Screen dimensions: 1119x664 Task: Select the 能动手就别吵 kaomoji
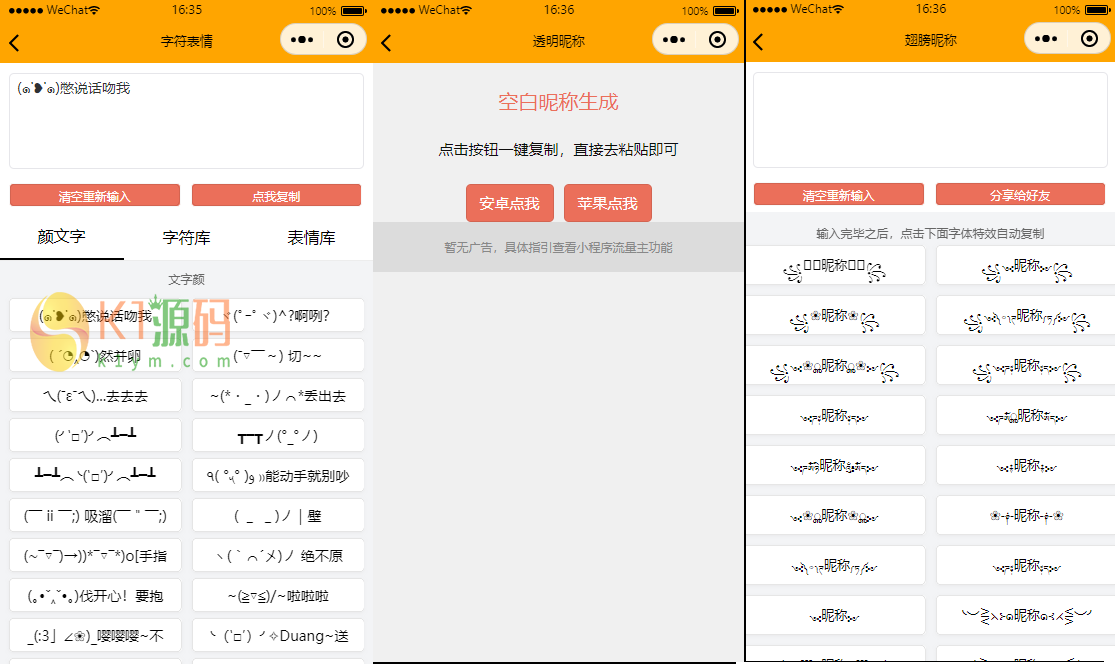(x=278, y=476)
